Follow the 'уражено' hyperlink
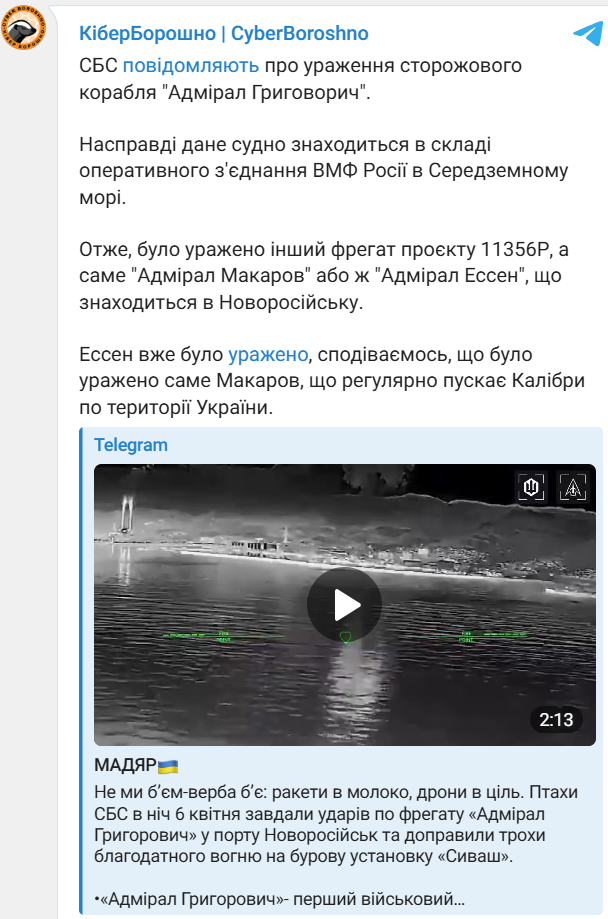608x919 pixels. pyautogui.click(x=268, y=355)
